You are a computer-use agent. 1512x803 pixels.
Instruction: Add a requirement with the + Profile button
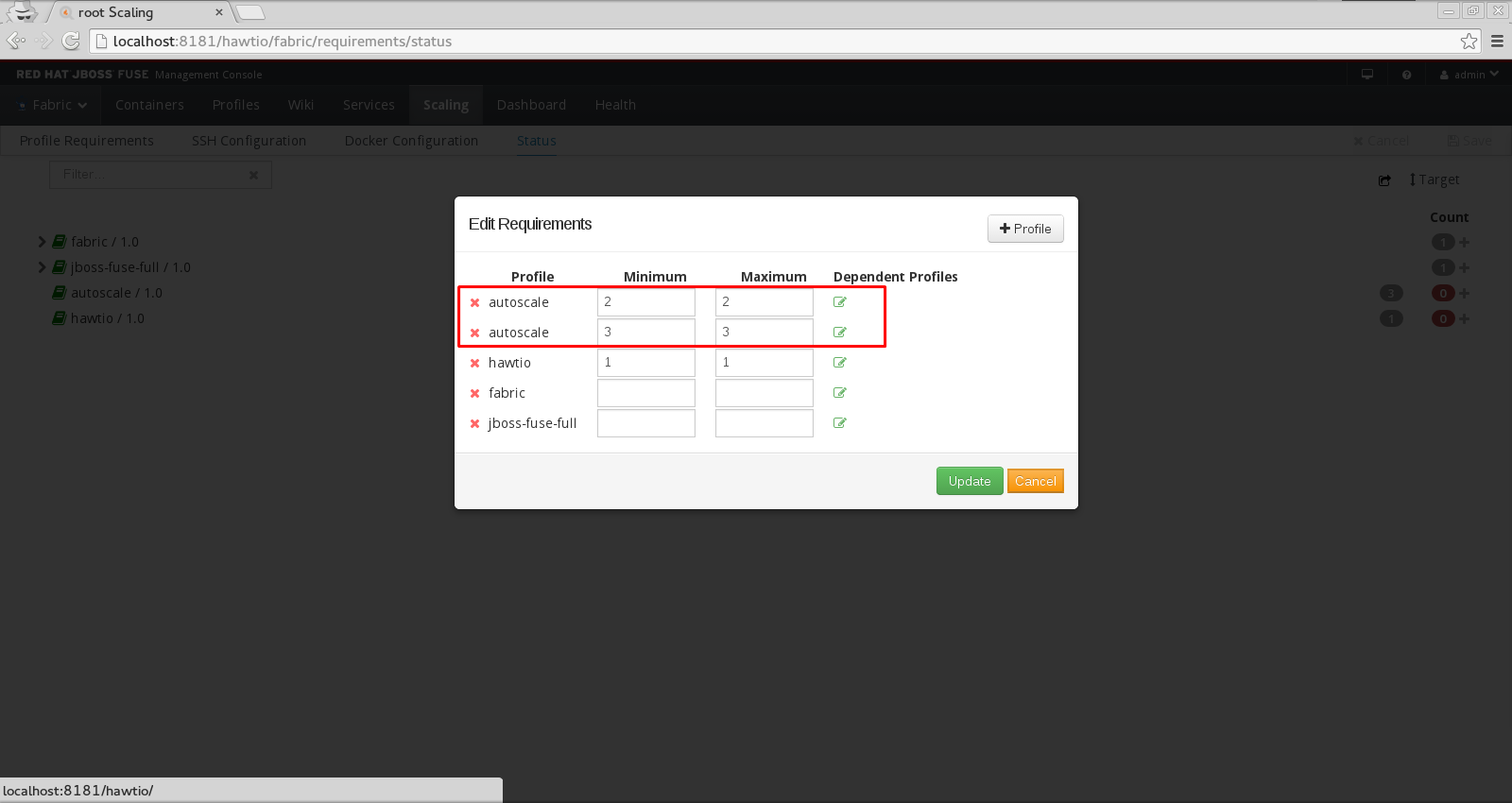coord(1025,229)
